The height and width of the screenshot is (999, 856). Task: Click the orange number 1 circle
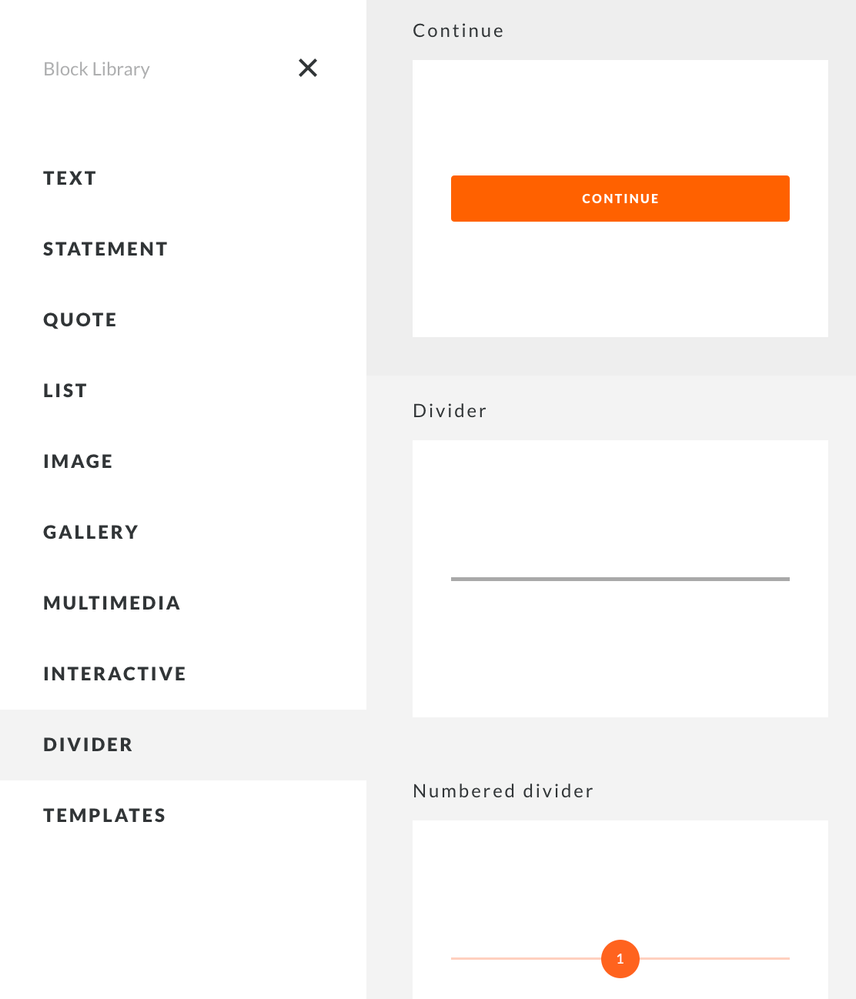[x=620, y=959]
